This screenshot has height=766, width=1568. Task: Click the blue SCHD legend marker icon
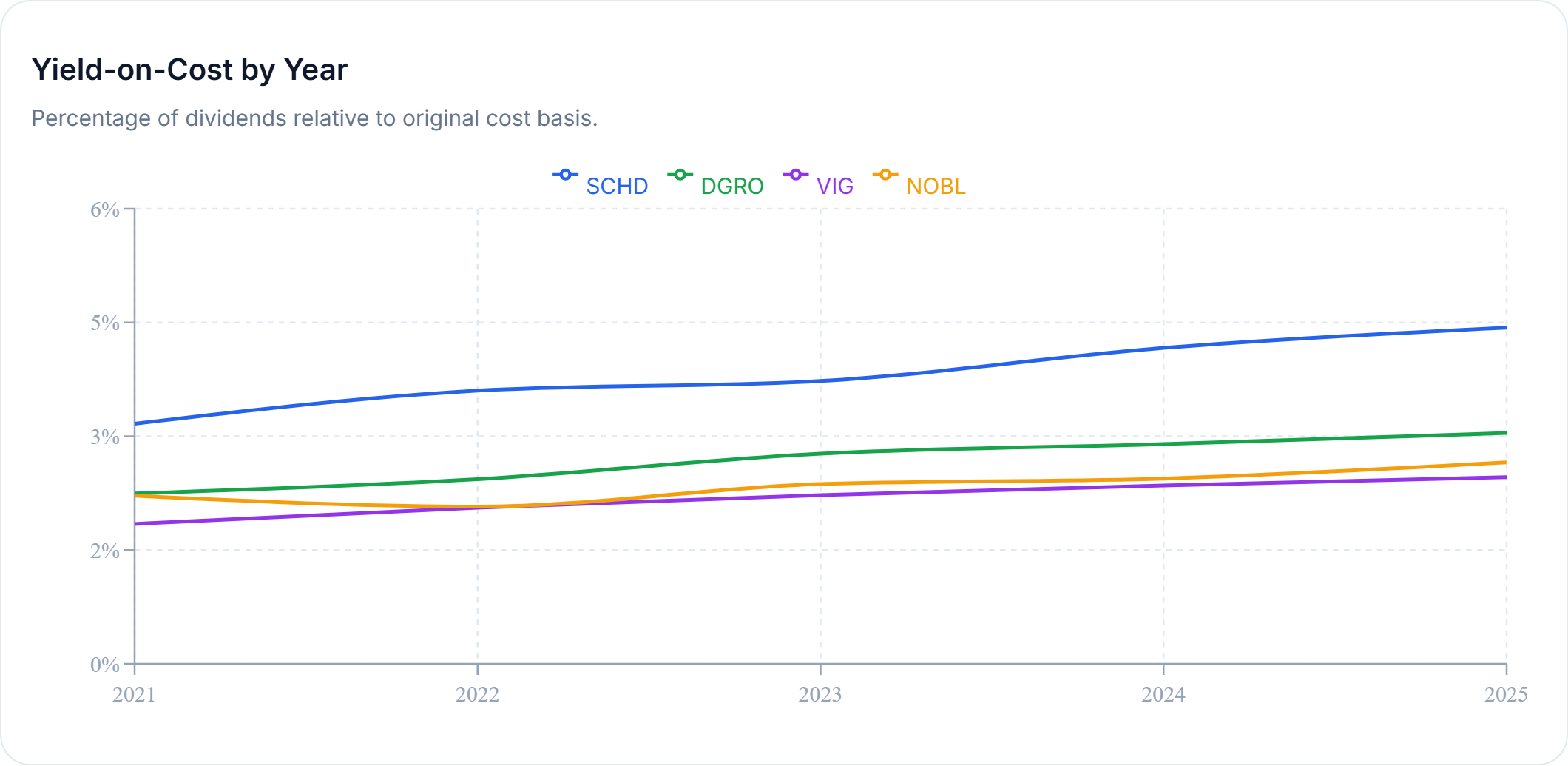(x=565, y=175)
